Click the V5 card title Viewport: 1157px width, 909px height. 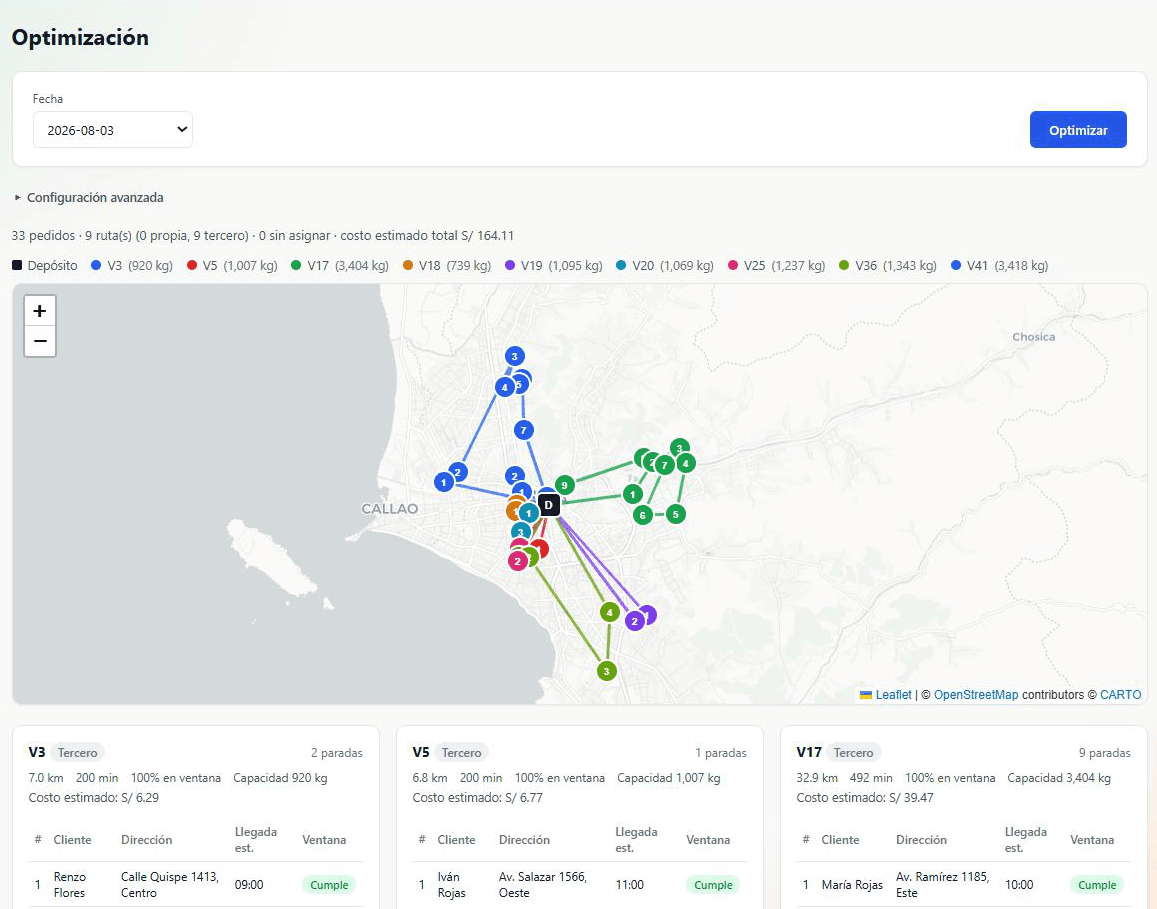pyautogui.click(x=421, y=752)
